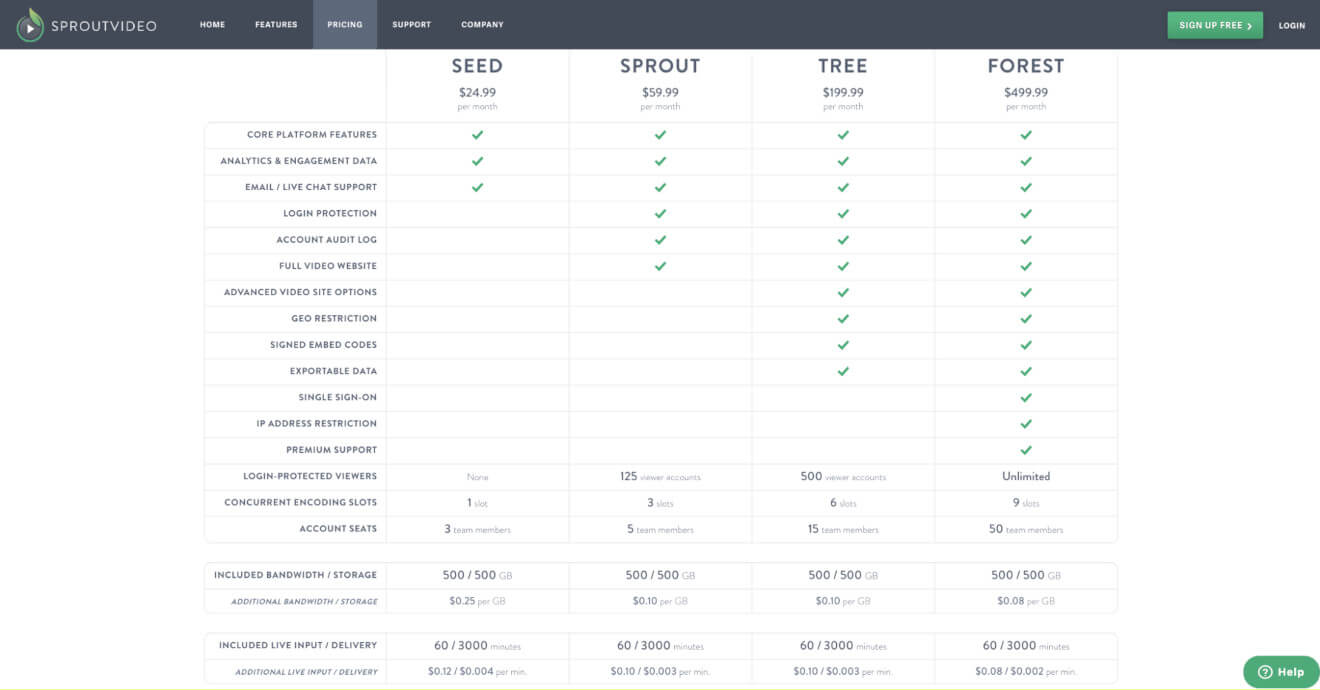Click the Core Platform Features row label
Viewport: 1320px width, 690px height.
click(x=312, y=135)
